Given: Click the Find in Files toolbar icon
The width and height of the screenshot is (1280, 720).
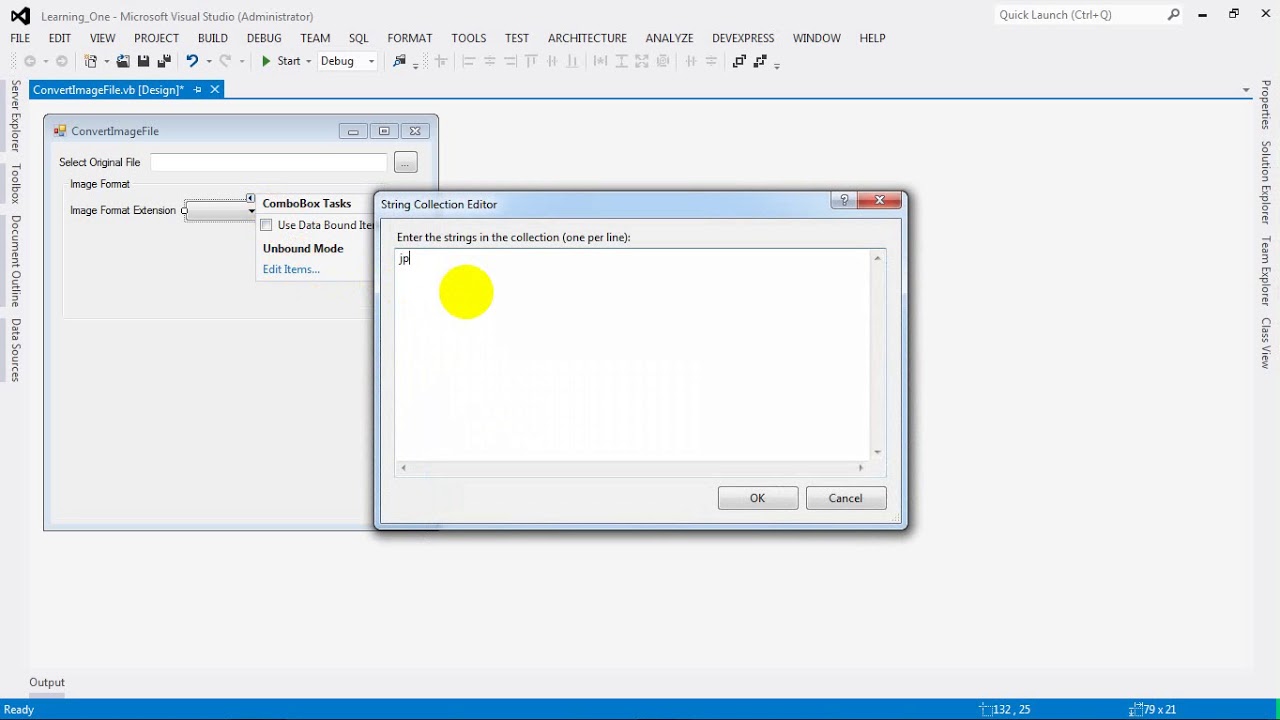Looking at the screenshot, I should [400, 61].
